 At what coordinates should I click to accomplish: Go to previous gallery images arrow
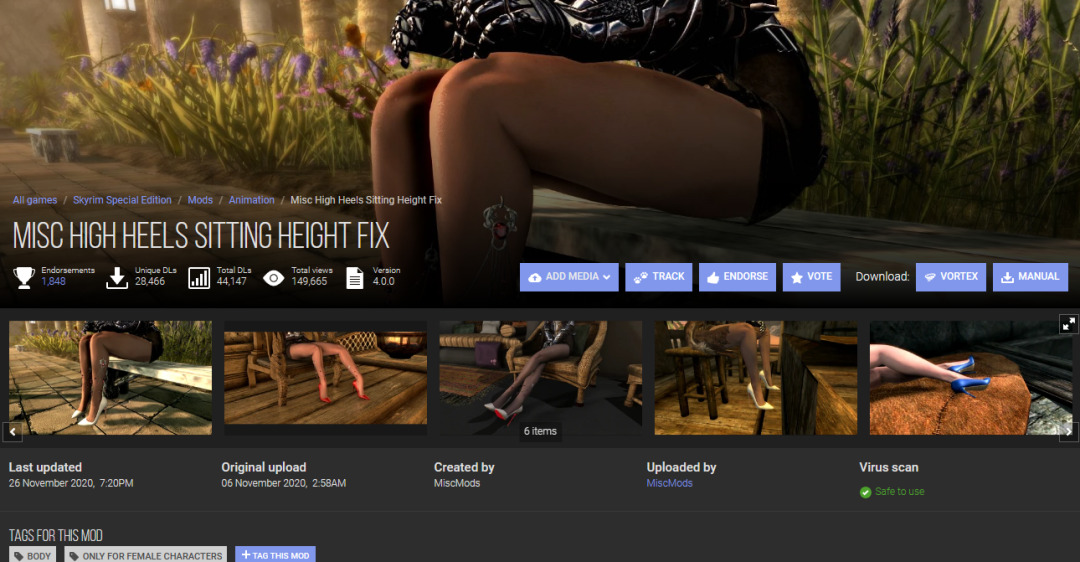tap(12, 432)
